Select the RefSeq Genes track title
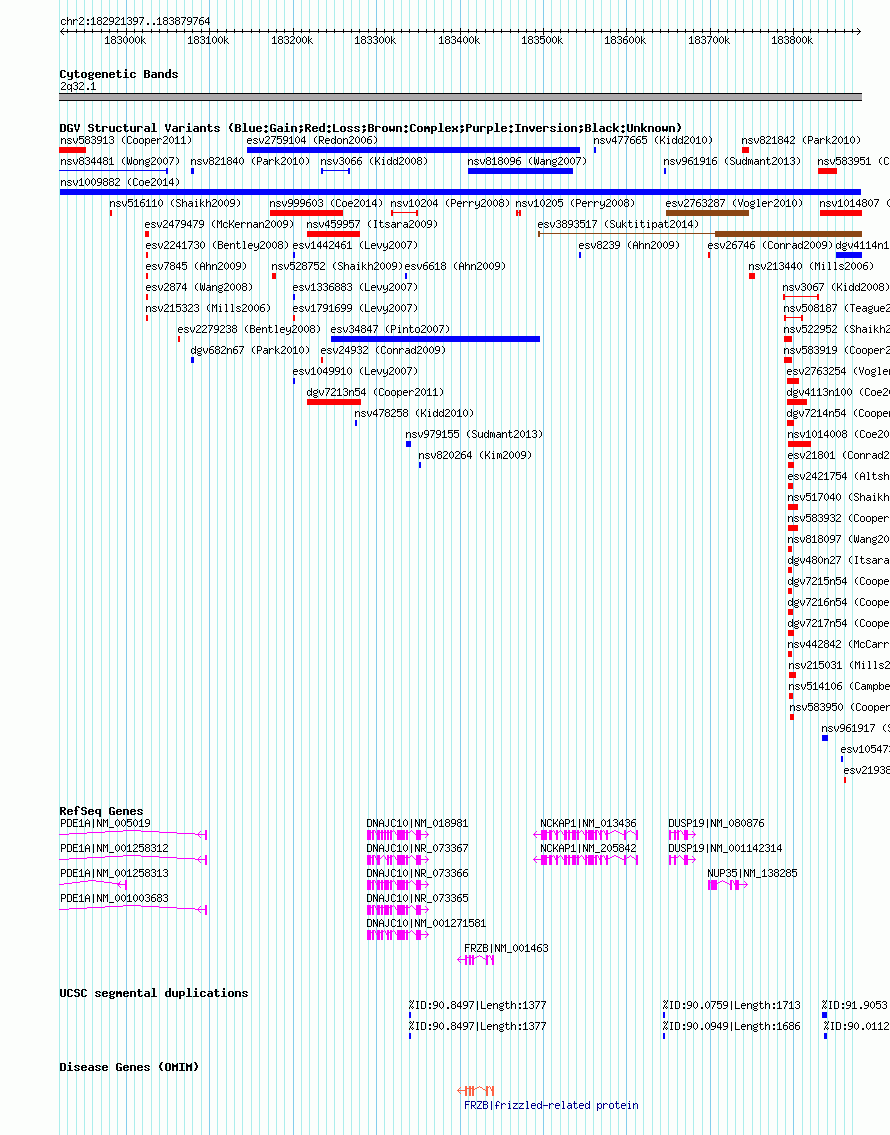This screenshot has height=1135, width=890. [x=101, y=811]
